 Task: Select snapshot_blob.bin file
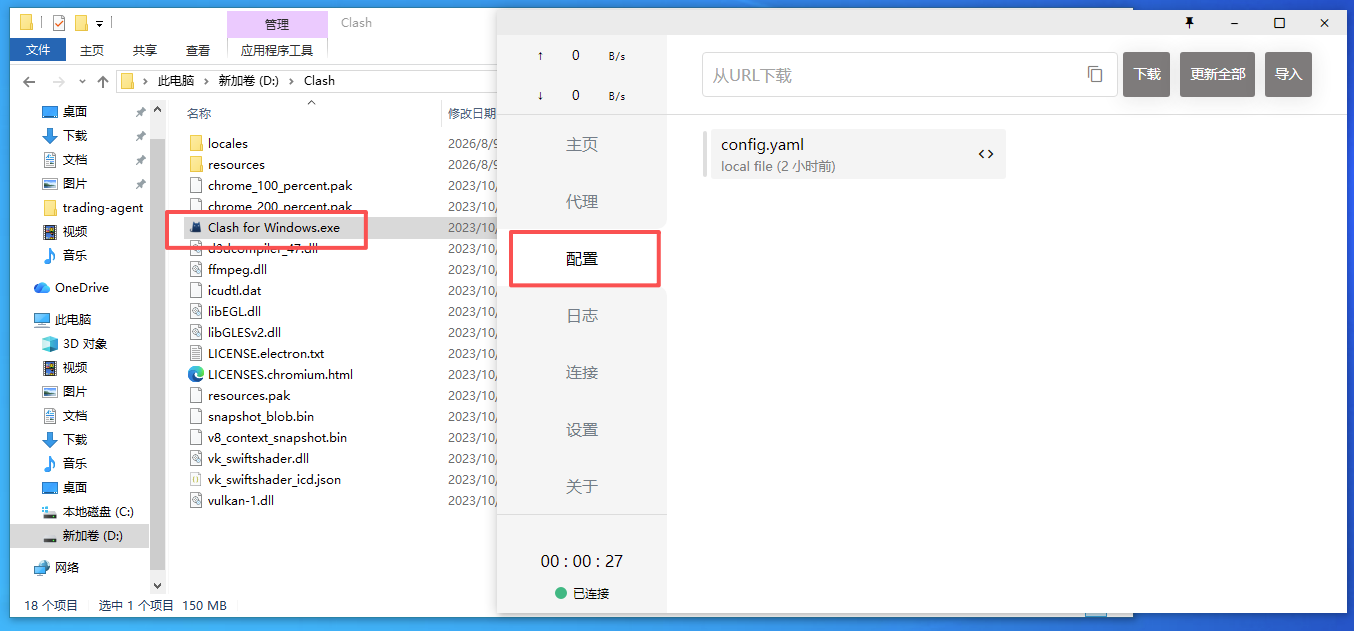(261, 416)
